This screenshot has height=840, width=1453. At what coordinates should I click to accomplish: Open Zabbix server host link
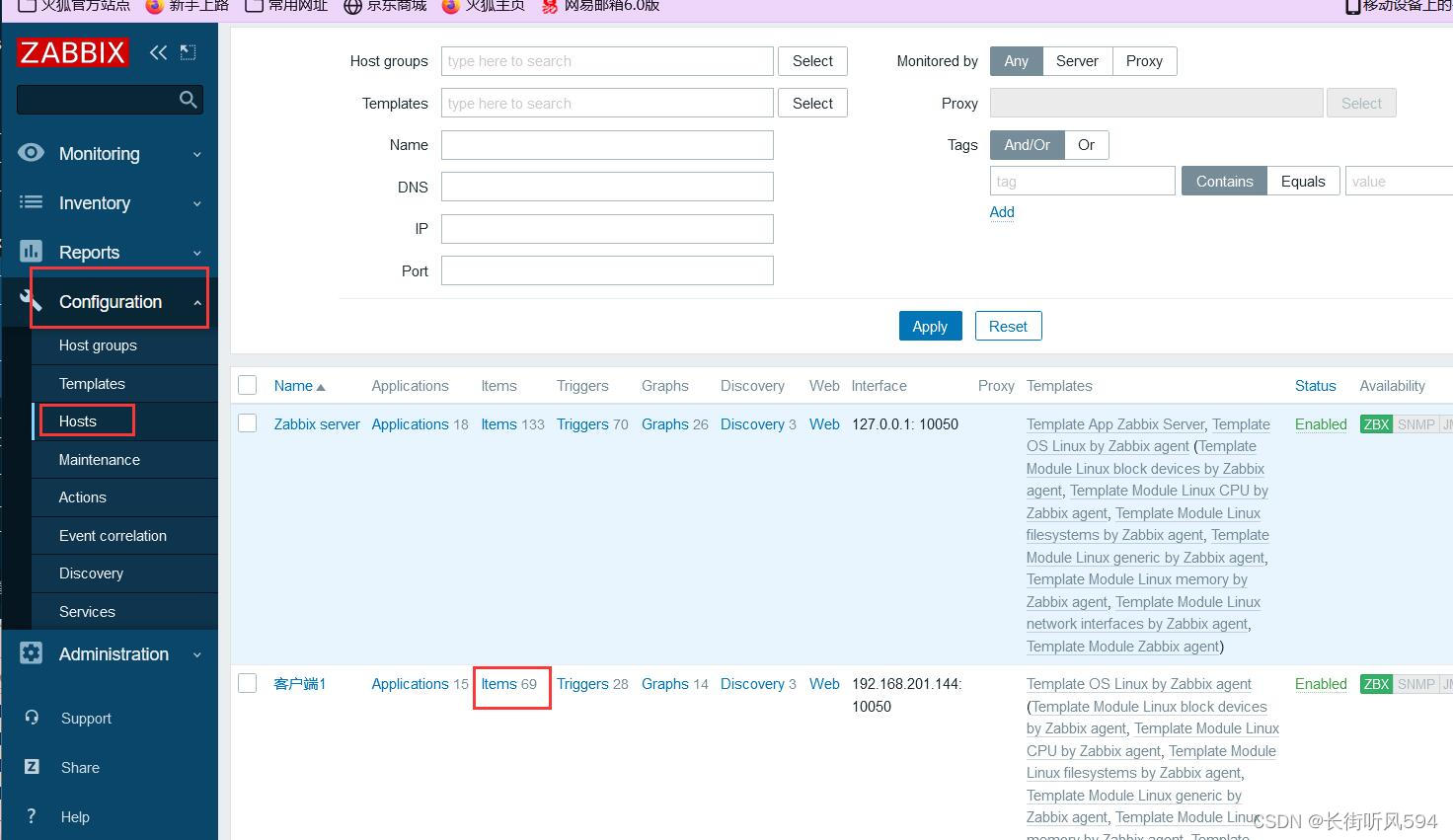(x=317, y=424)
